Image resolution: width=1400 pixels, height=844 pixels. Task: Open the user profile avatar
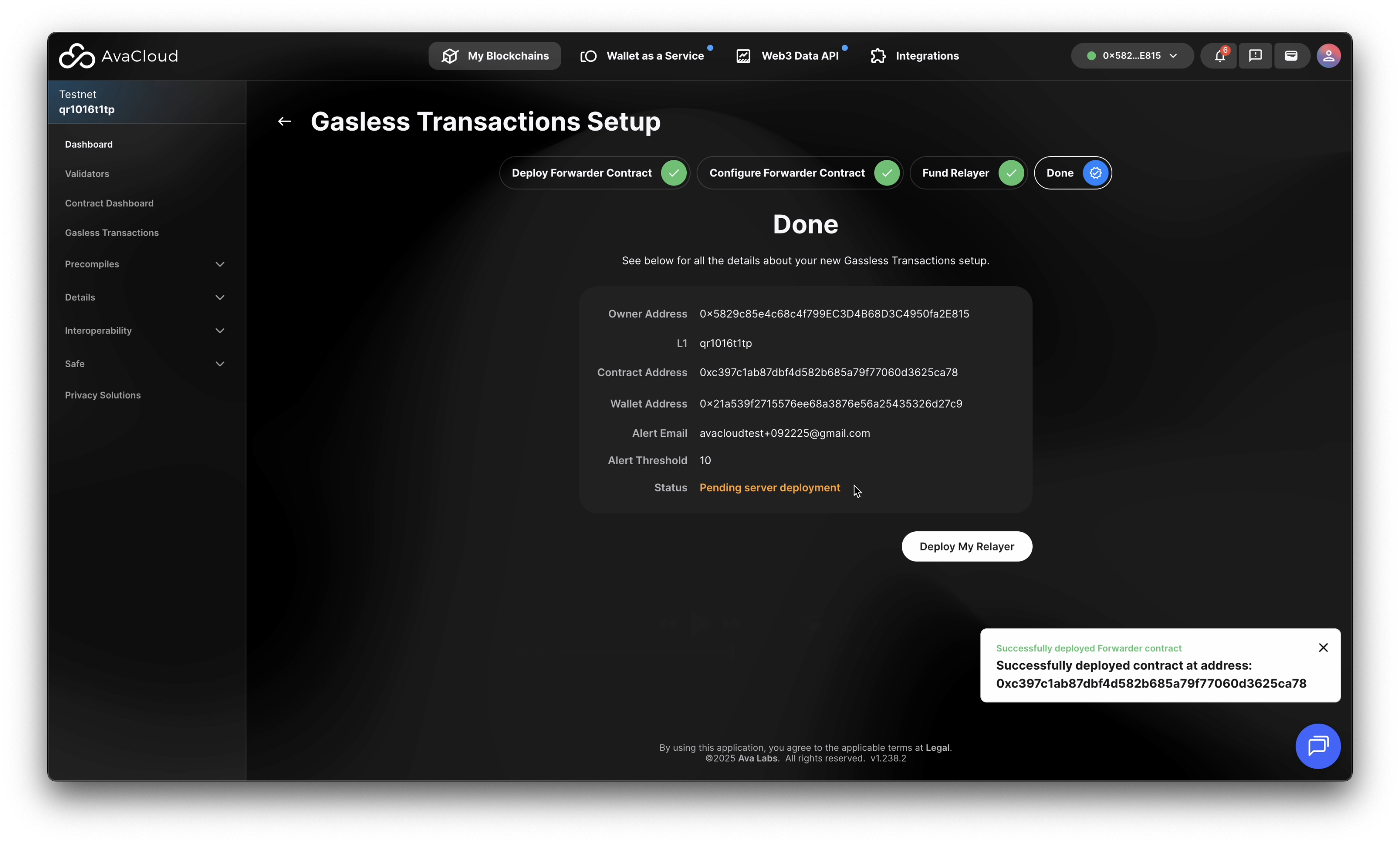(x=1329, y=56)
